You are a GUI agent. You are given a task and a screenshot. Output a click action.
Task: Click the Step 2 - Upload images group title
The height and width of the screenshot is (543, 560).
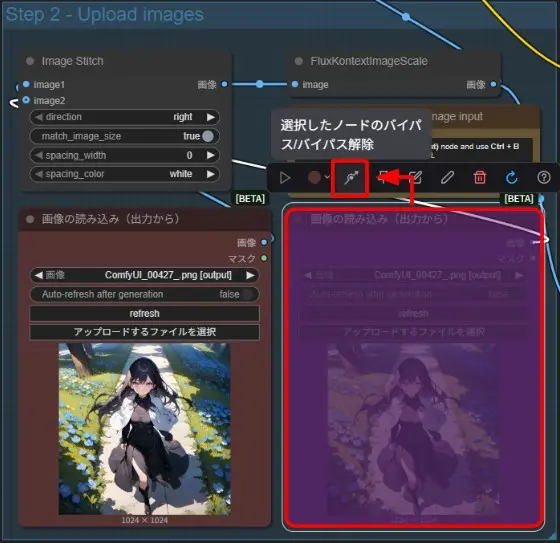tap(105, 15)
